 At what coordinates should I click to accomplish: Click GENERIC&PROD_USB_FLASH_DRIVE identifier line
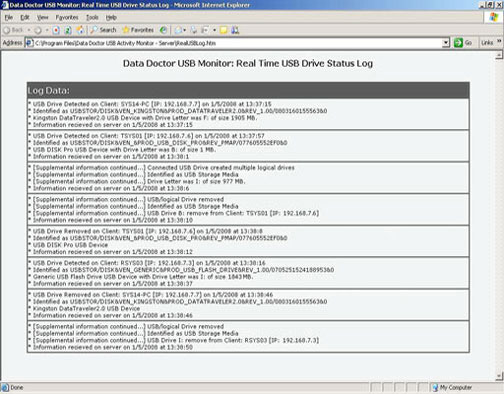(181, 270)
